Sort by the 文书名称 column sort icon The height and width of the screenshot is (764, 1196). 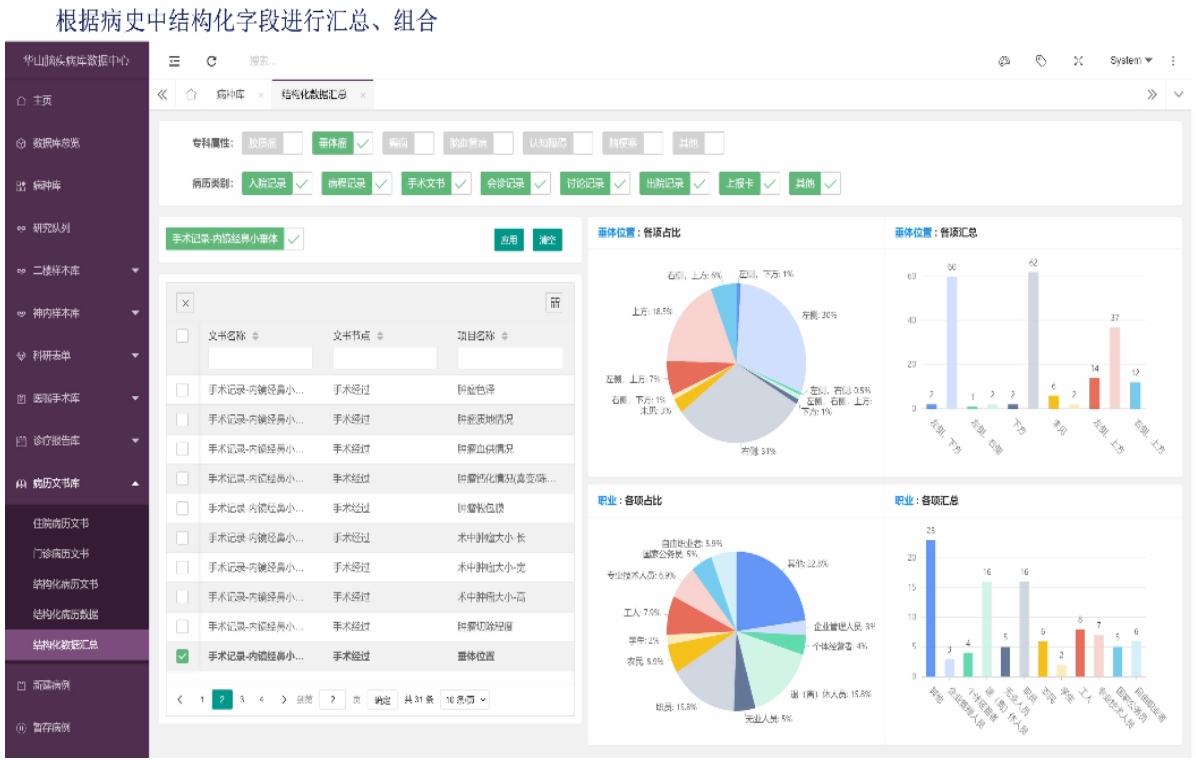point(256,336)
